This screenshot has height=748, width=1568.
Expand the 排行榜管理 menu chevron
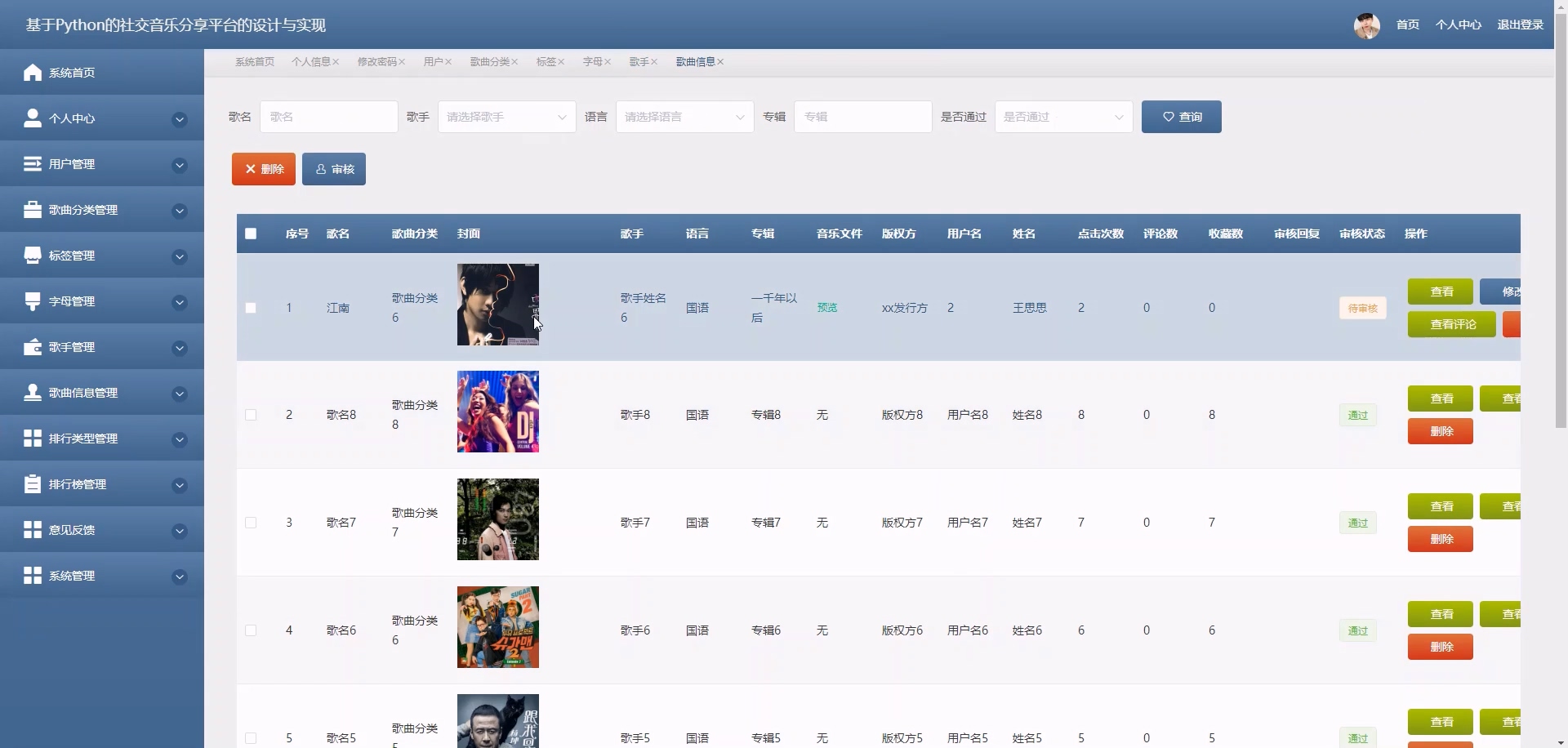[x=180, y=486]
